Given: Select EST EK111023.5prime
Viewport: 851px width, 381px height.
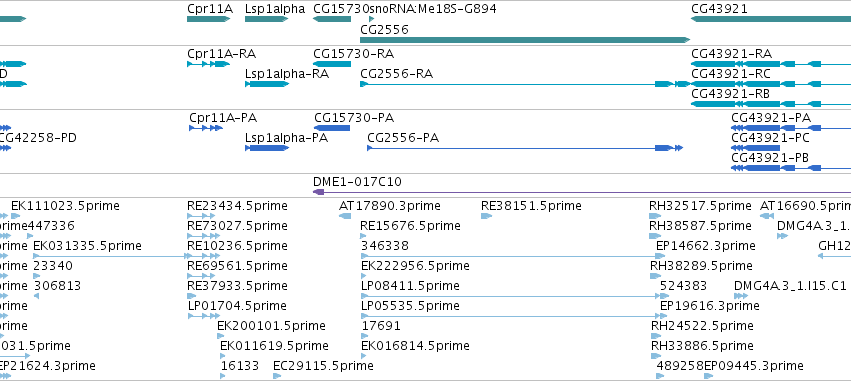Looking at the screenshot, I should pos(65,206).
